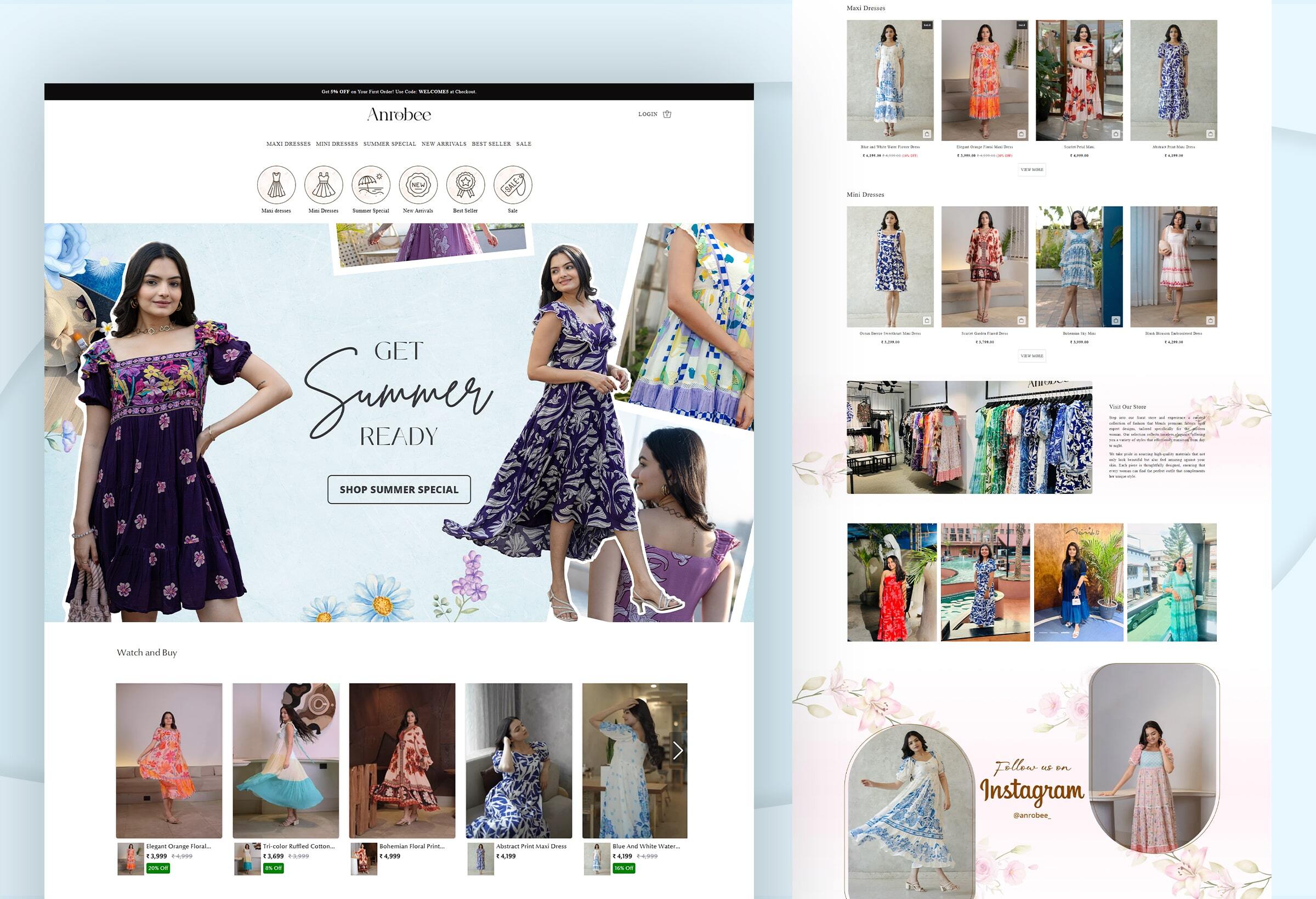Screen dimensions: 1316x899
Task: Click the ₹ 3,299.00 price under Ocean Breeze
Action: (890, 342)
